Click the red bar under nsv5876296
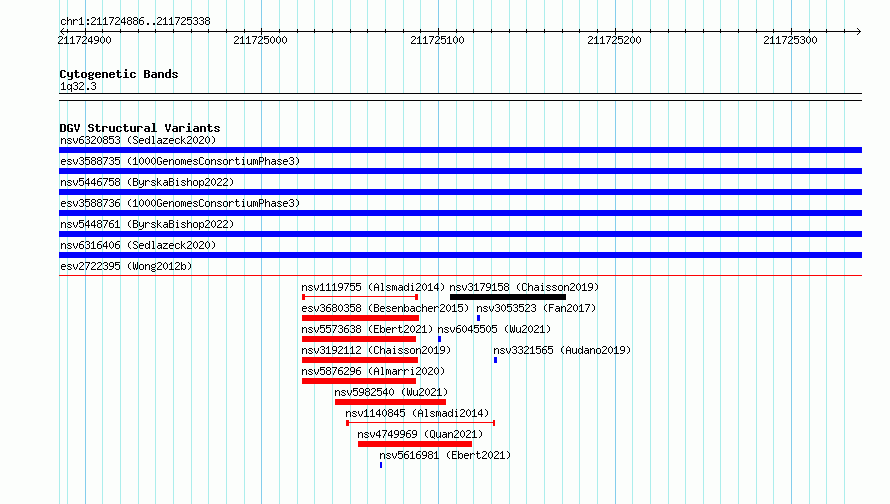 359,381
